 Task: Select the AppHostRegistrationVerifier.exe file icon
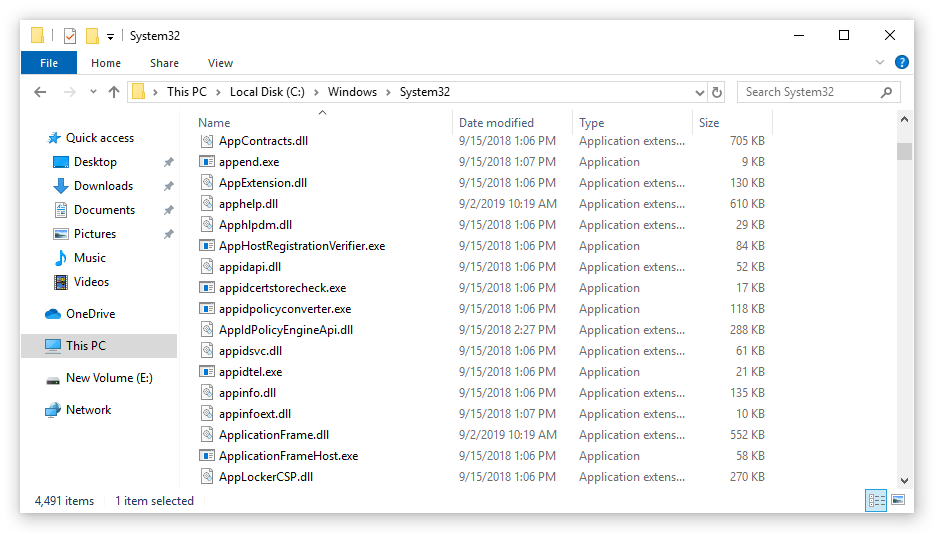pos(207,246)
